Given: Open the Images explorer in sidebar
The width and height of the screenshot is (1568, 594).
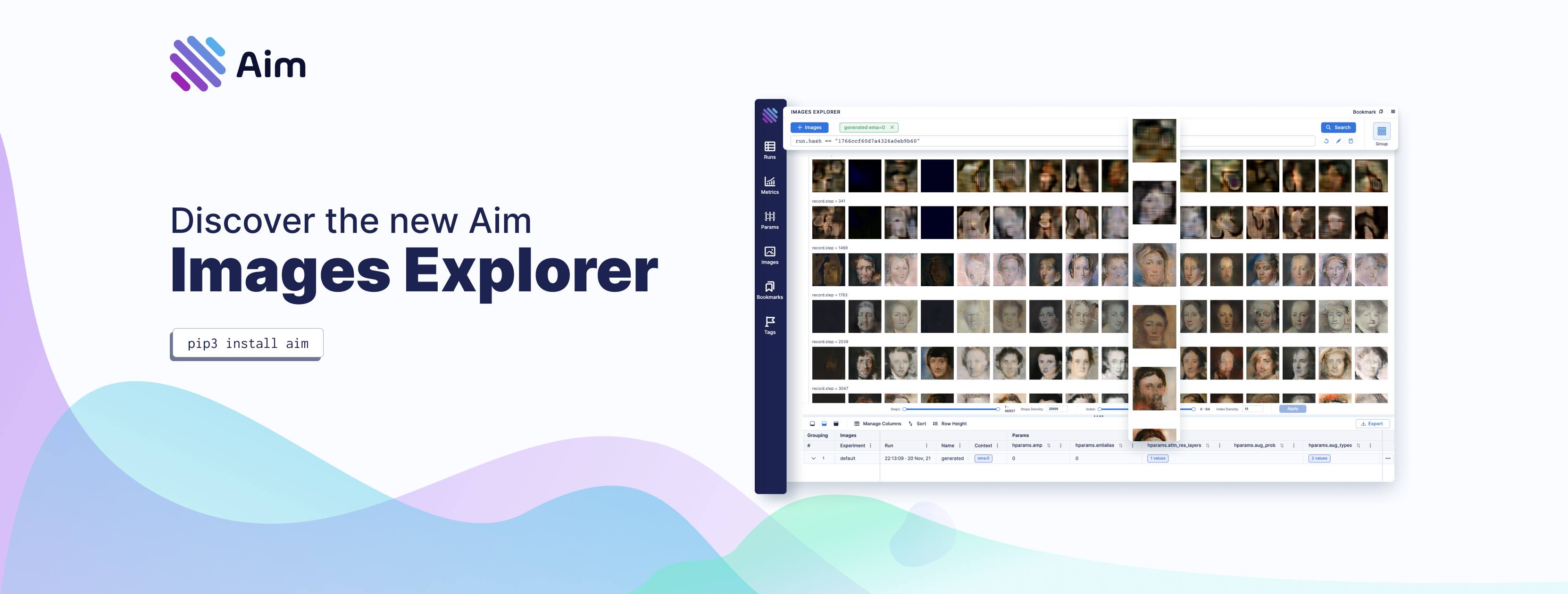Looking at the screenshot, I should pos(769,255).
